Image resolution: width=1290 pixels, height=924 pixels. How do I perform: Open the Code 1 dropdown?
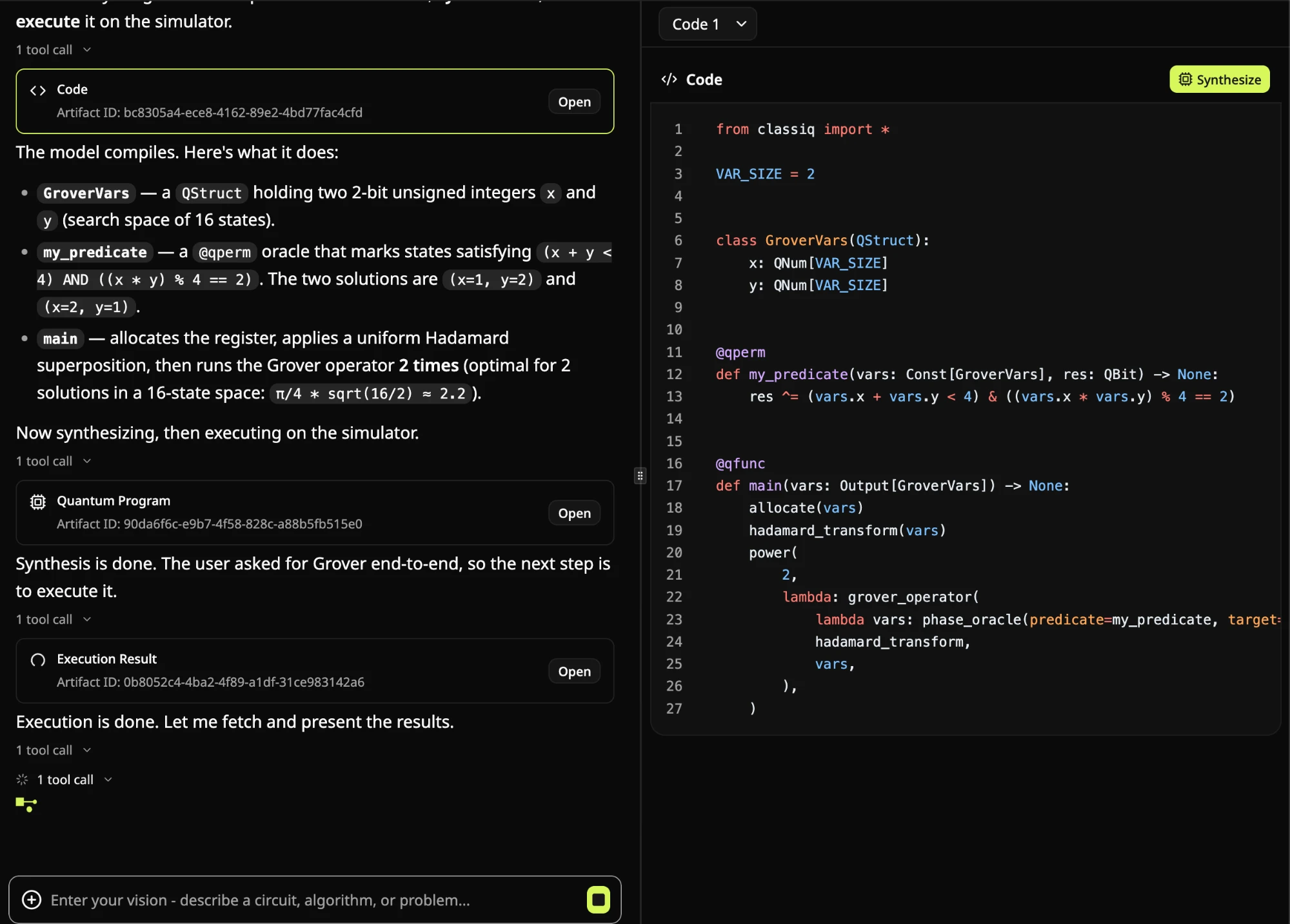(x=708, y=24)
